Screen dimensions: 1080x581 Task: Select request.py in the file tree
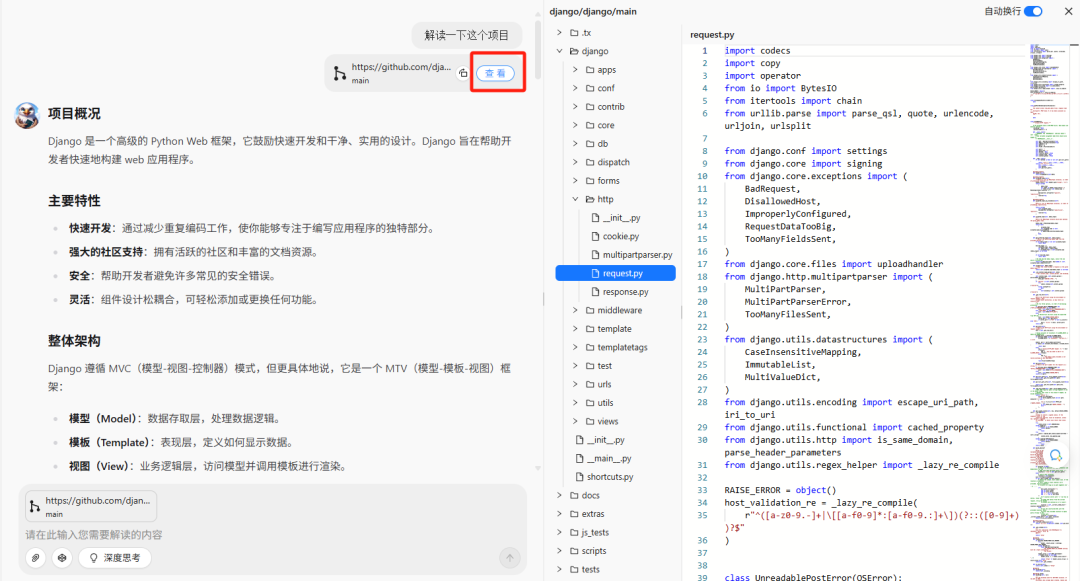point(616,273)
